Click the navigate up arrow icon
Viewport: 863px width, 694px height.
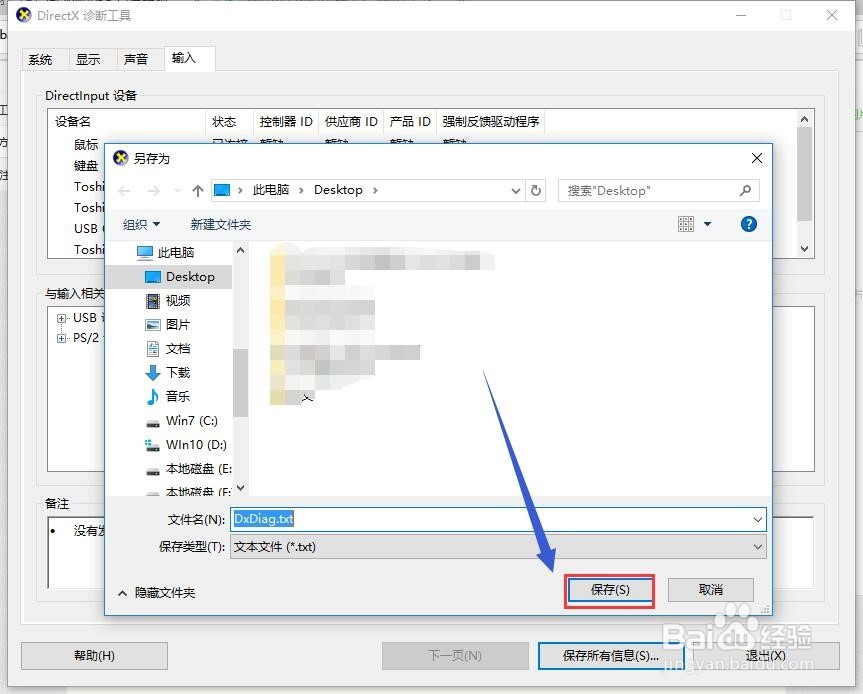coord(195,190)
